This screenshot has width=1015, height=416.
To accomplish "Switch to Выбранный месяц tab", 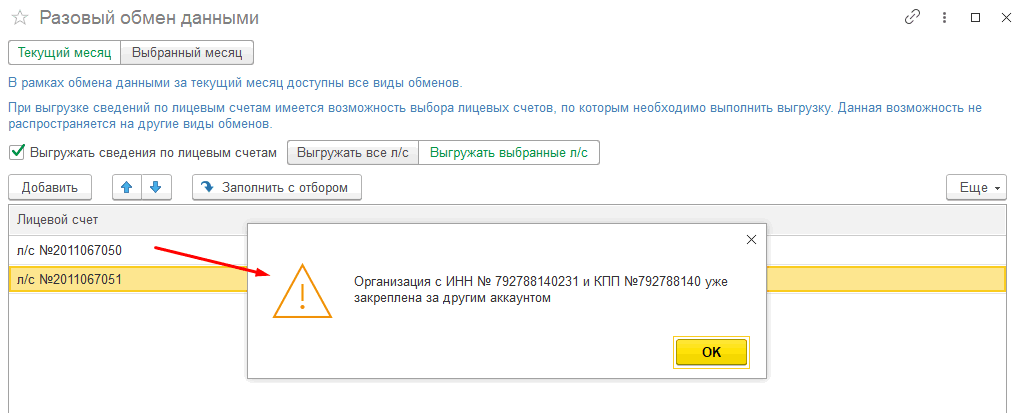I will [x=187, y=53].
